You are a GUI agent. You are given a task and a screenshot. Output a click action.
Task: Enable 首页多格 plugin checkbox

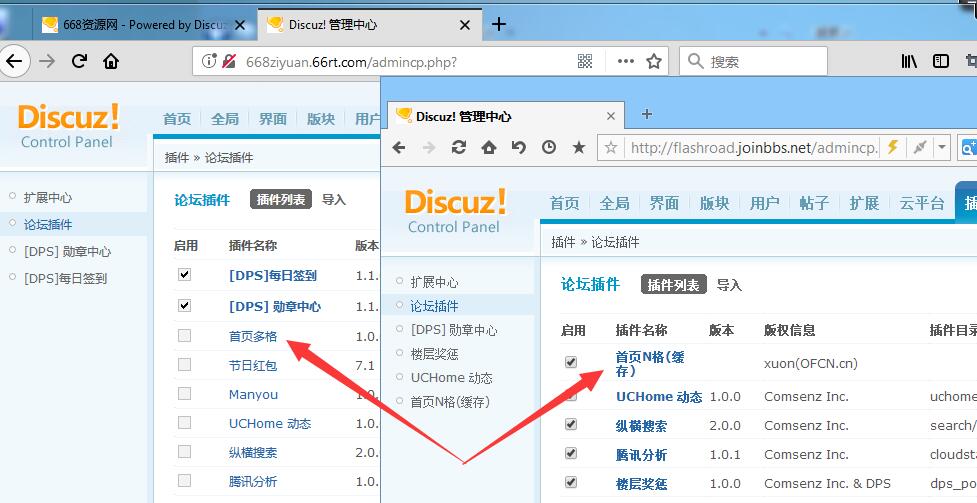[x=184, y=336]
